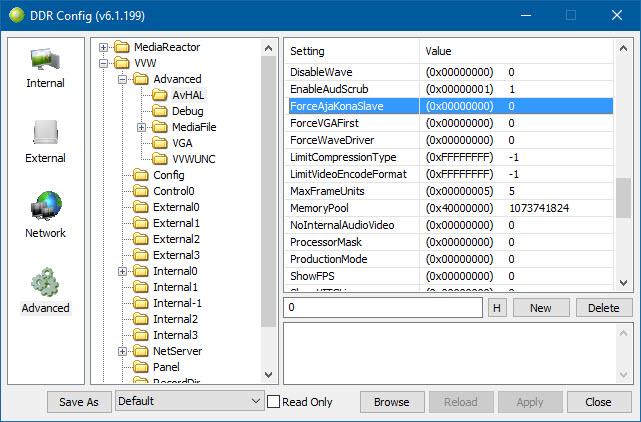Click the New setting button
The width and height of the screenshot is (641, 422).
click(541, 308)
